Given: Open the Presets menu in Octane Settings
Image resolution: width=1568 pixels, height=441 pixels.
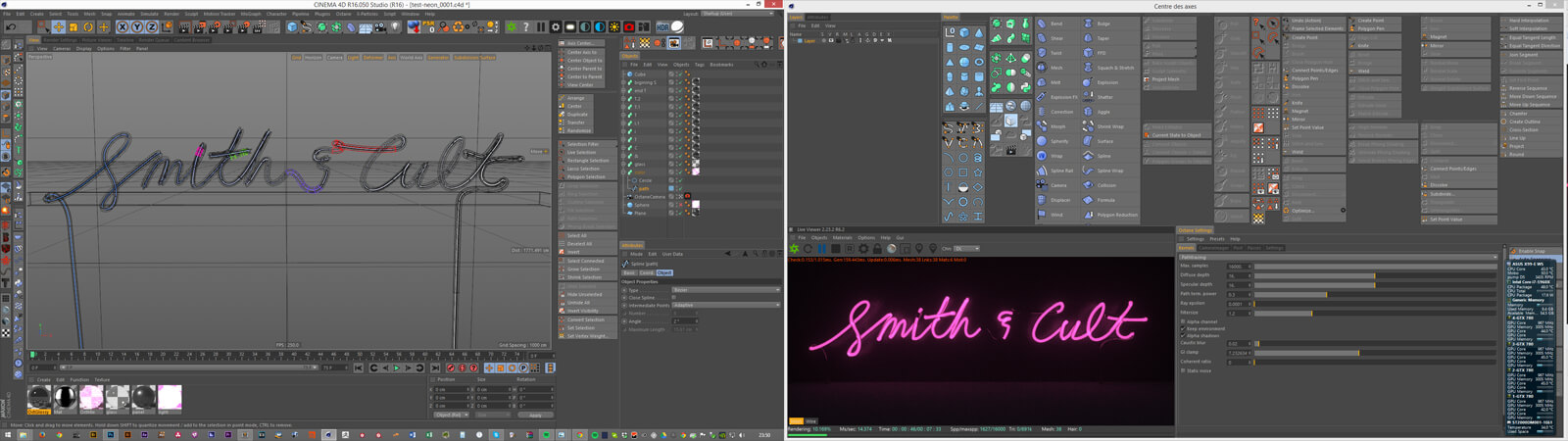Looking at the screenshot, I should (1217, 239).
